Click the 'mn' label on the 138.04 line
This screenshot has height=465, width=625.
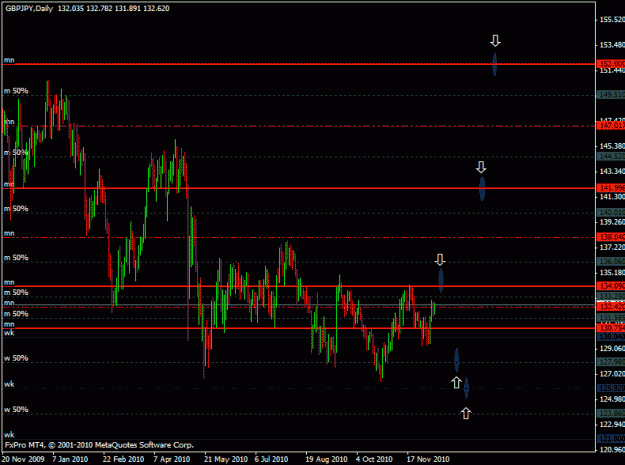[9, 233]
